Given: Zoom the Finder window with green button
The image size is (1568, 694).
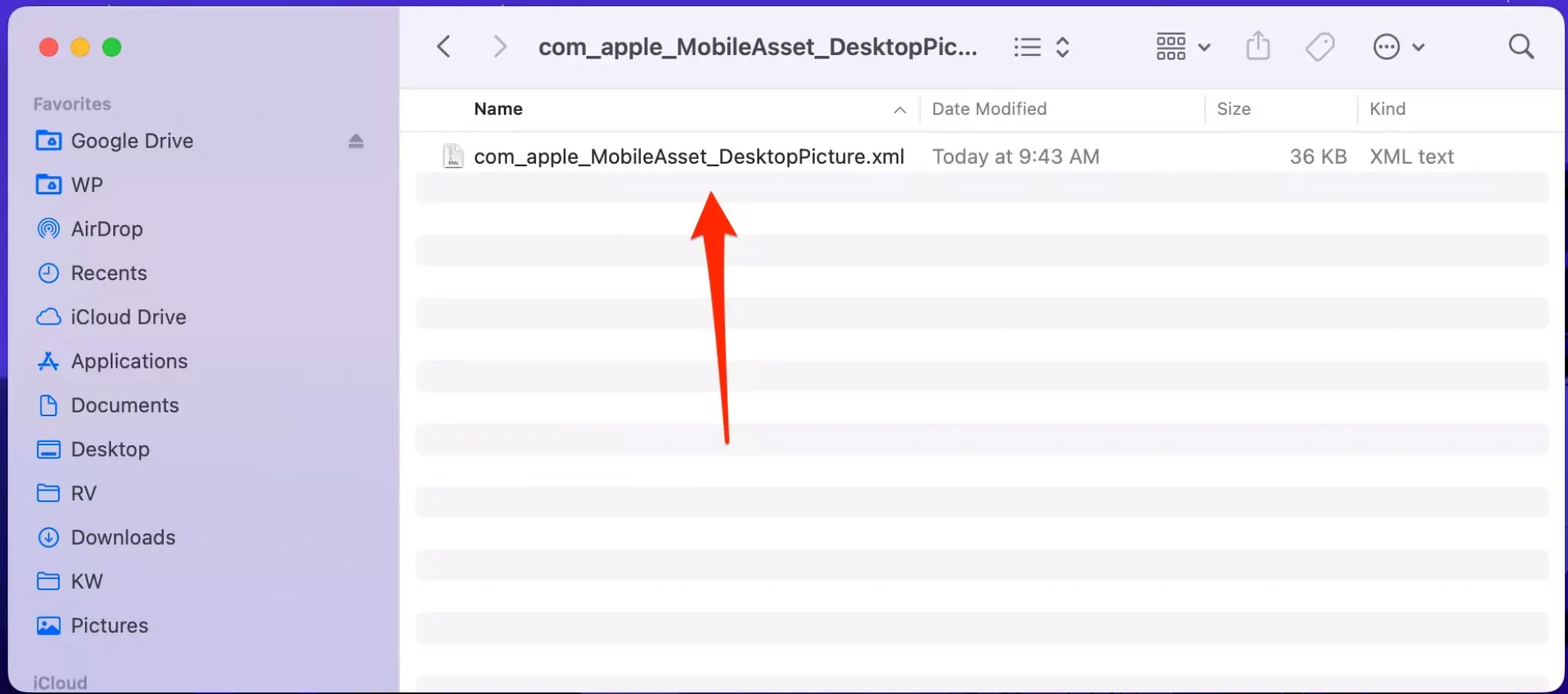Looking at the screenshot, I should coord(112,47).
